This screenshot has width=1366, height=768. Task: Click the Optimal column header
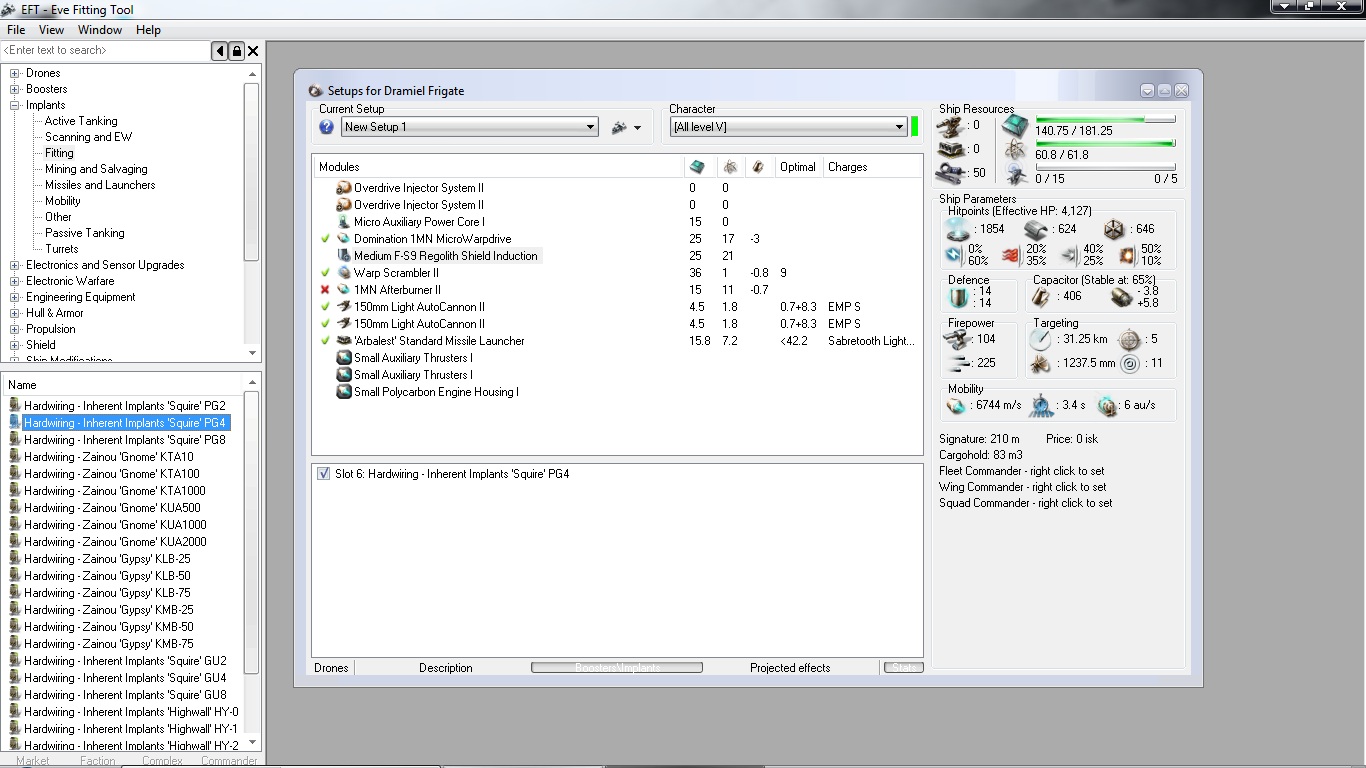pyautogui.click(x=797, y=167)
